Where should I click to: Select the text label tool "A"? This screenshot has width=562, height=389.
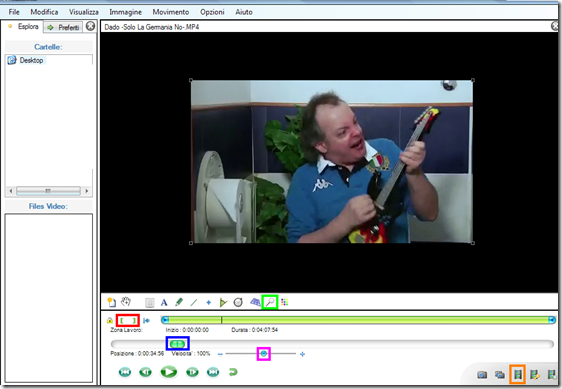[x=164, y=303]
